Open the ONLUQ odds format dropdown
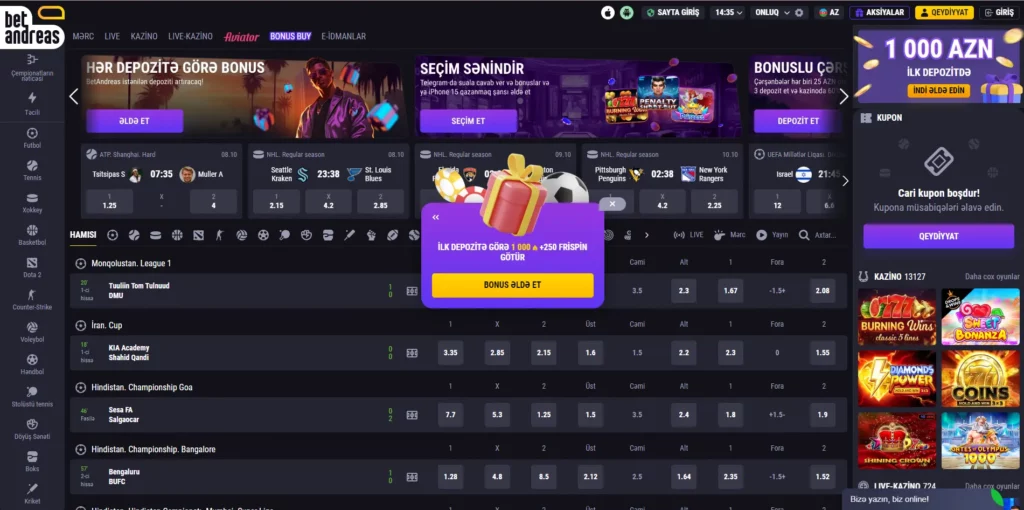Screen dimensions: 1024x510 tap(773, 12)
